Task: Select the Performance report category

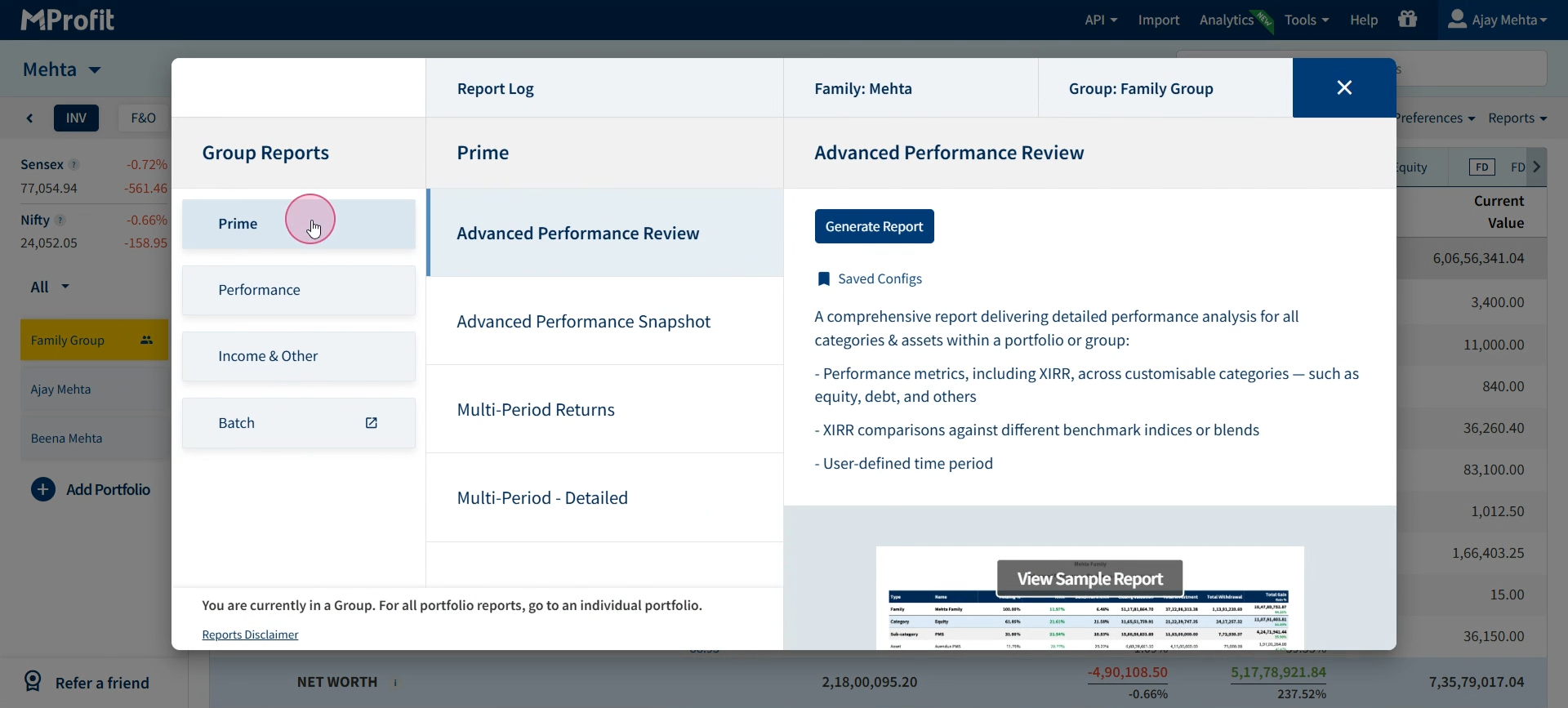Action: 299,290
